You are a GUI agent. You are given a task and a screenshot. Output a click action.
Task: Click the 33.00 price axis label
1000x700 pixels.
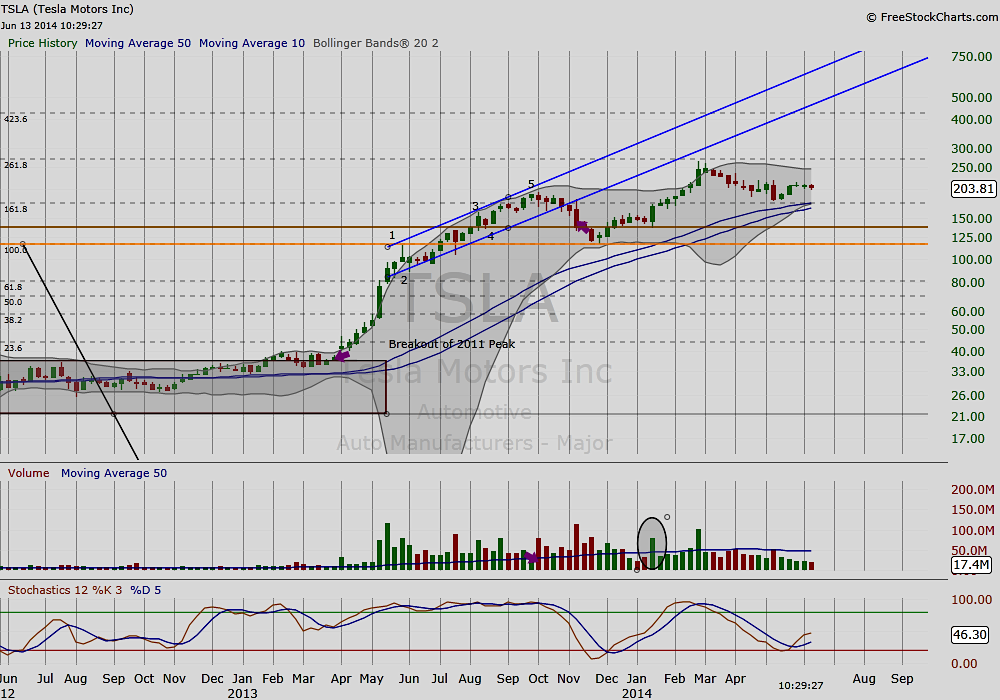point(968,372)
